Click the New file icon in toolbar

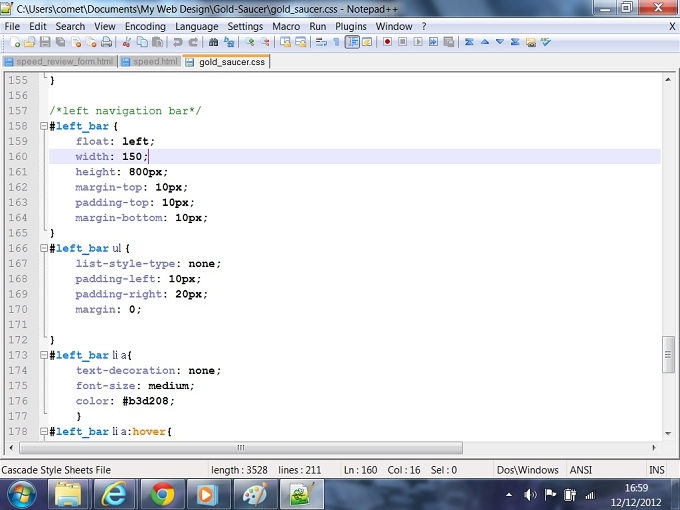pos(15,42)
